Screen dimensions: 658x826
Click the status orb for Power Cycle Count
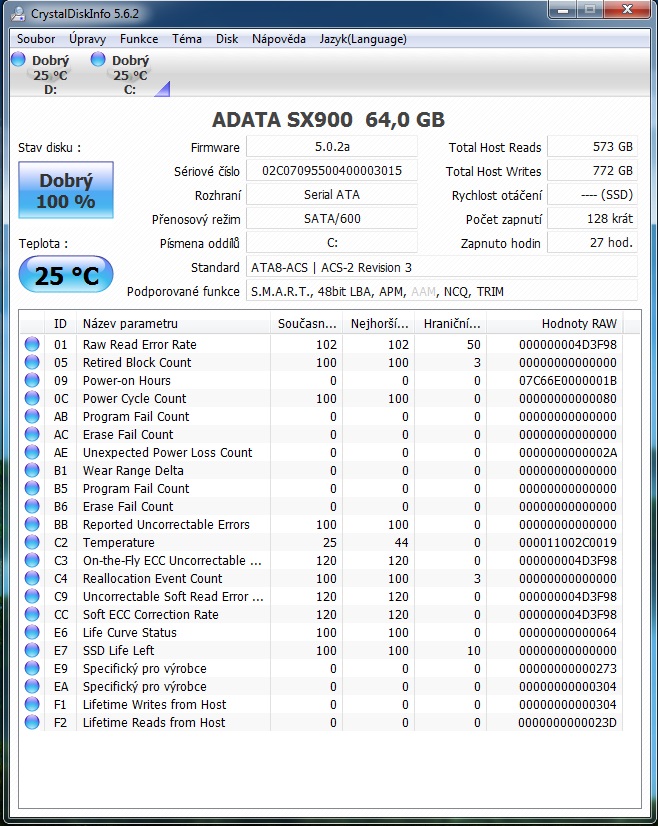click(x=32, y=398)
